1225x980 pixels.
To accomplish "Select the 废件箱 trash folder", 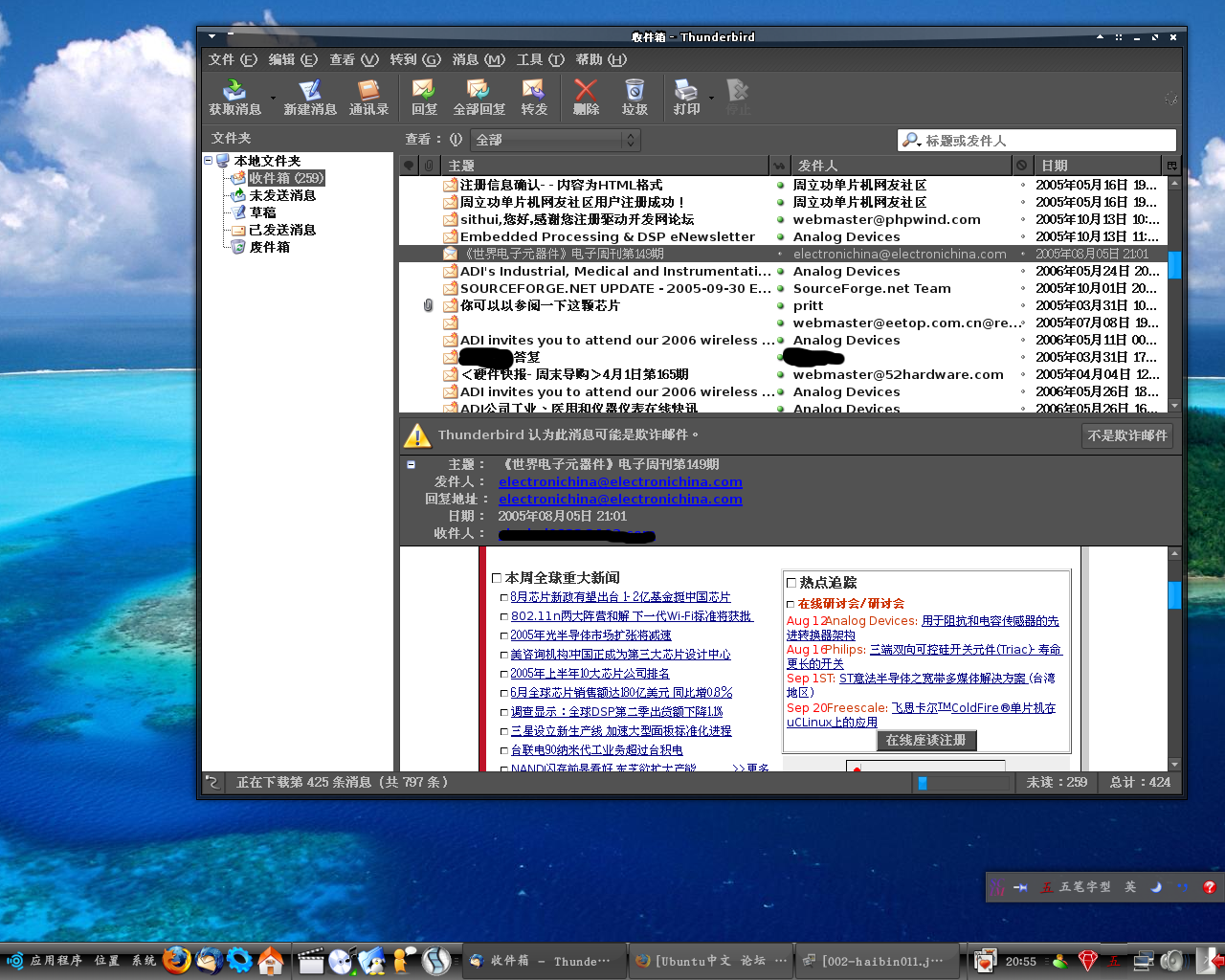I will 269,247.
